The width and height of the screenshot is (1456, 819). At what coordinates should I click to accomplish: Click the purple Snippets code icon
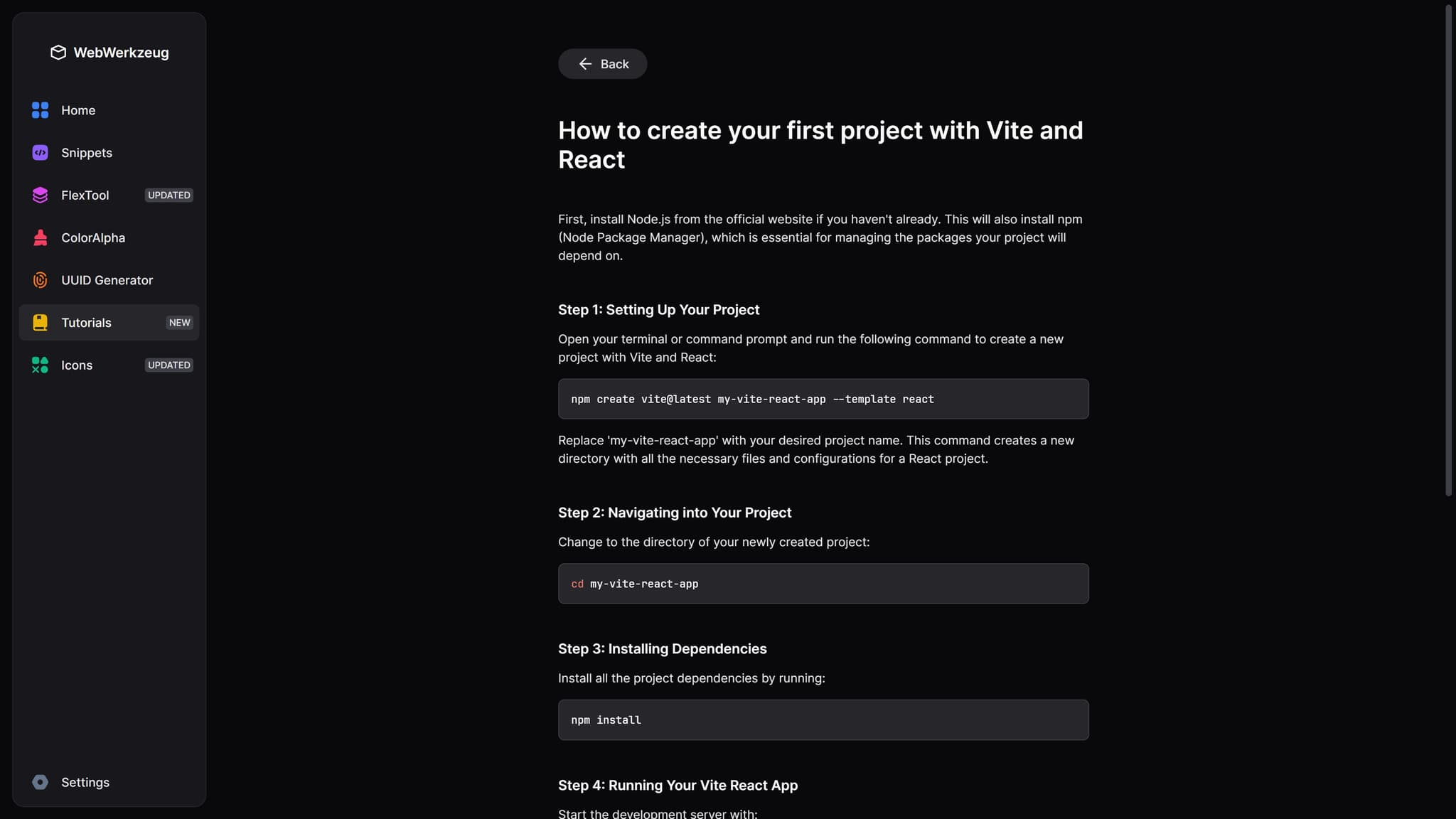[x=41, y=153]
